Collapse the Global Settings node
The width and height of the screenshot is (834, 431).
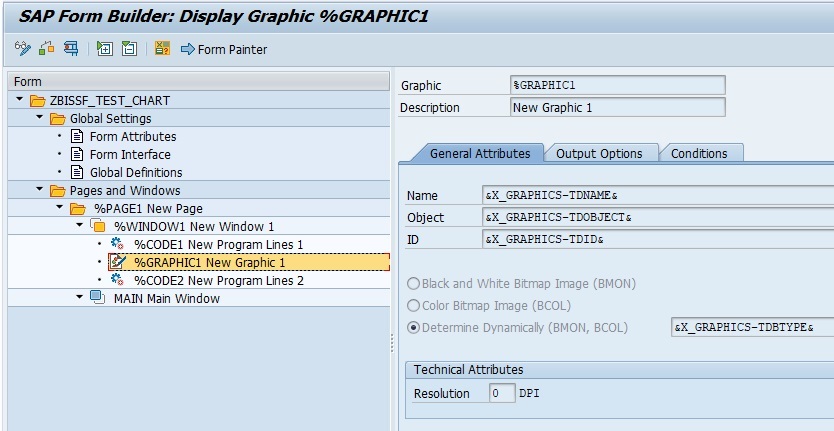tap(40, 118)
